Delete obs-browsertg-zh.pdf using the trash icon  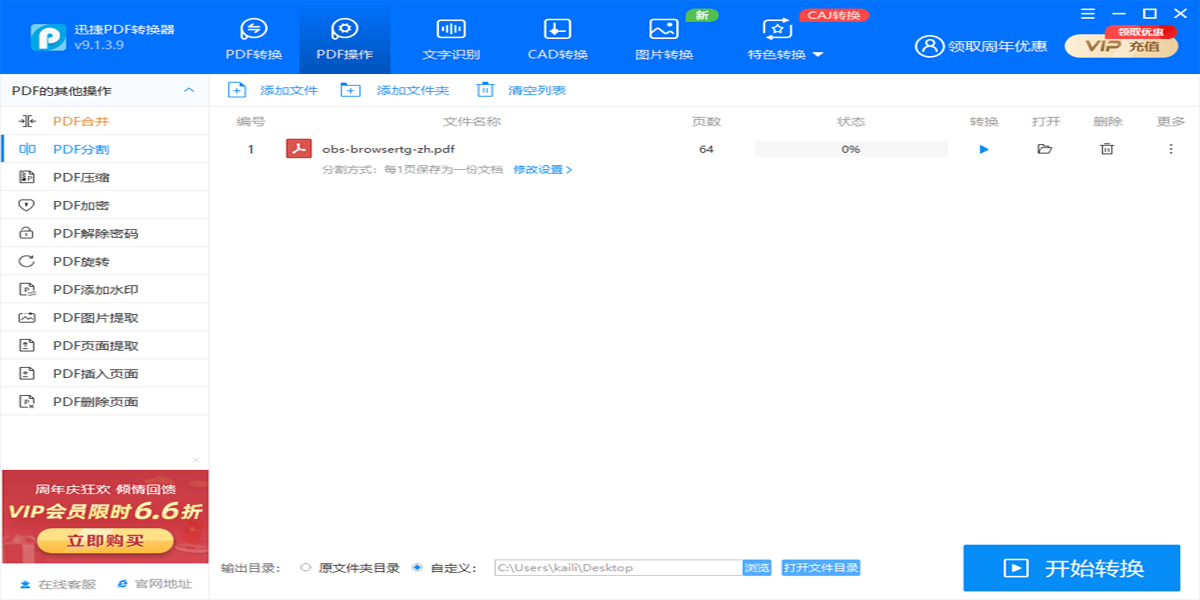pyautogui.click(x=1105, y=148)
